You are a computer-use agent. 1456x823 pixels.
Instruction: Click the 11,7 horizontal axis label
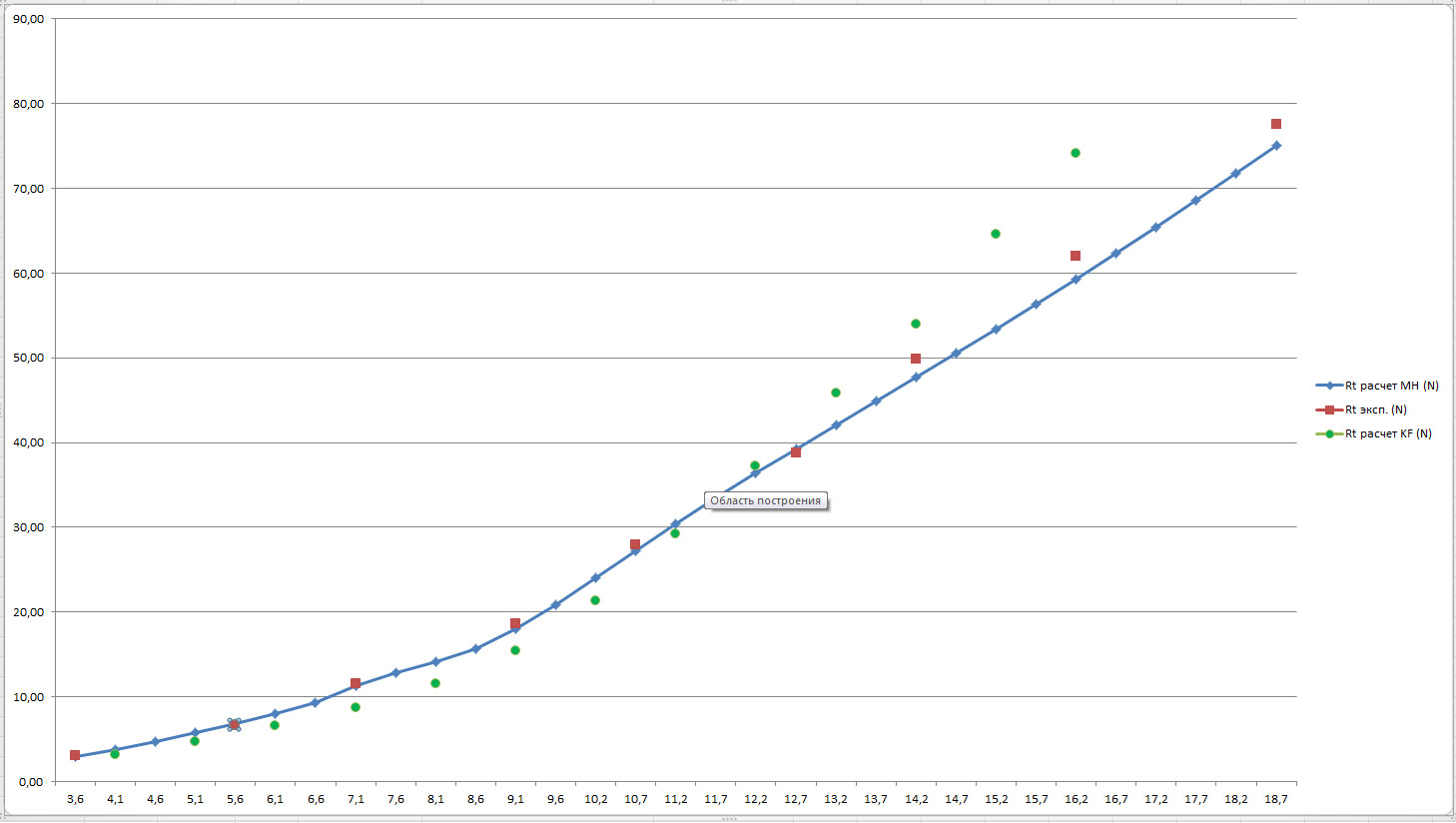coord(715,799)
